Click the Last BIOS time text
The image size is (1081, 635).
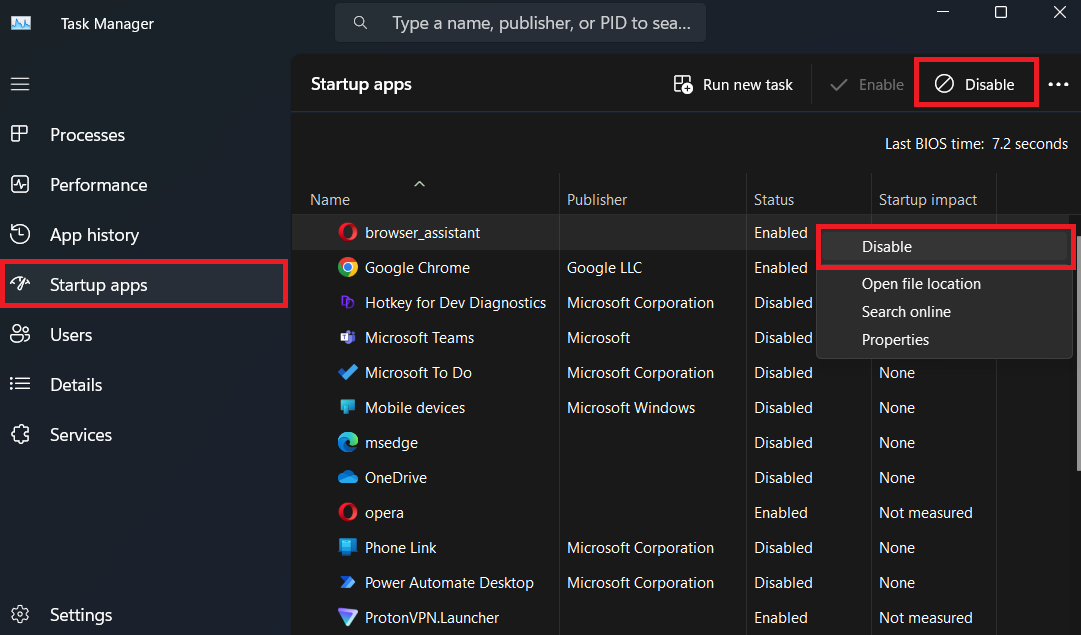click(x=976, y=143)
